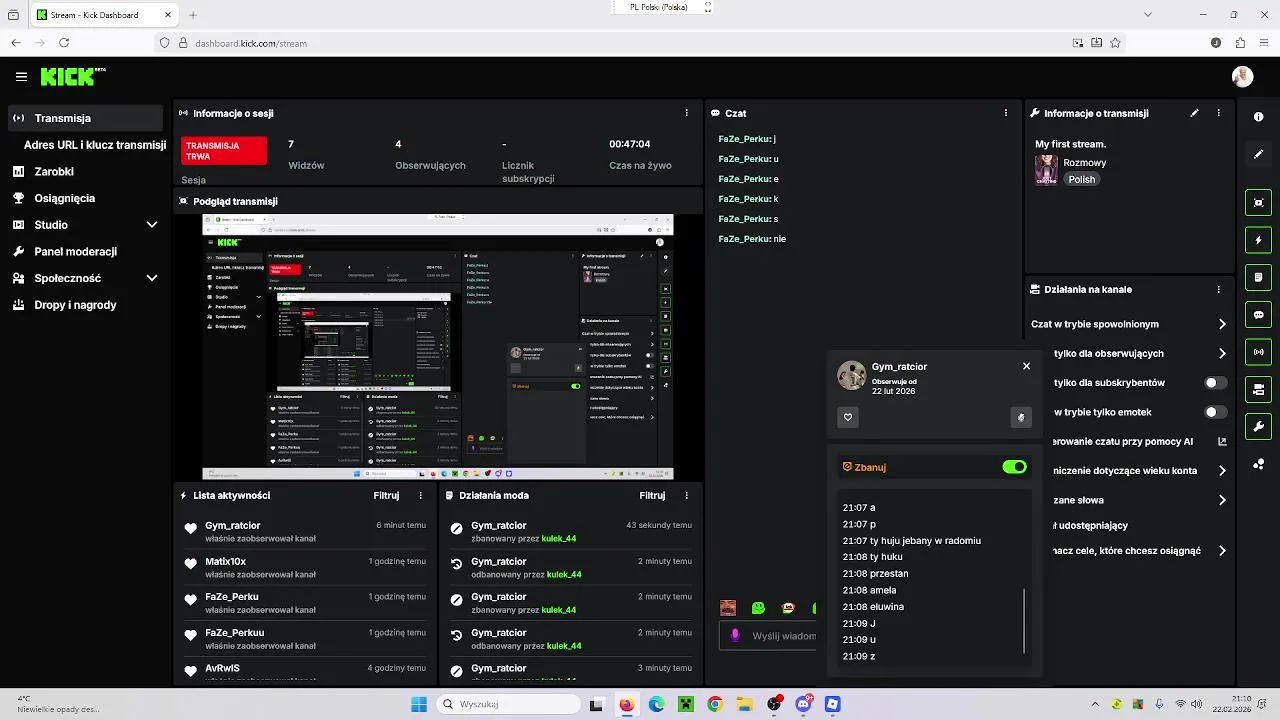Expand the tylko dla obserwujących options
This screenshot has height=720, width=1280.
click(x=1222, y=353)
